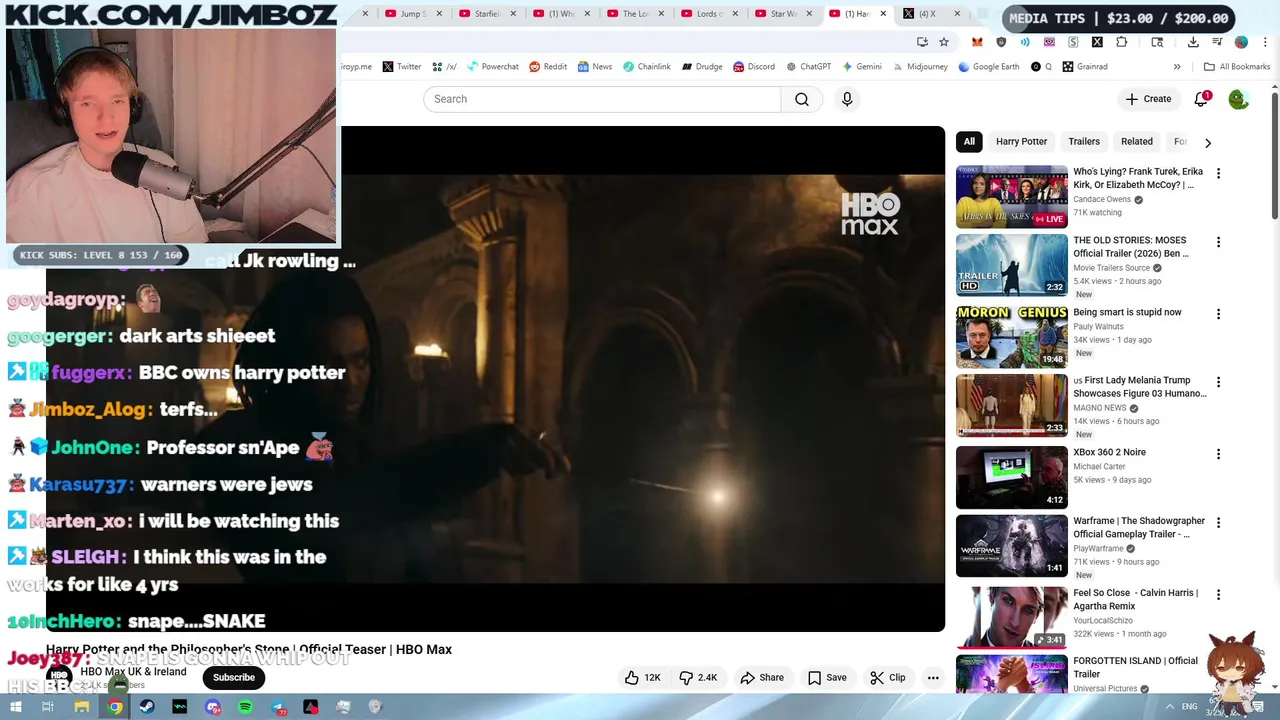Screen dimensions: 1280x720
Task: Open Chrome from the taskbar
Action: click(x=115, y=707)
